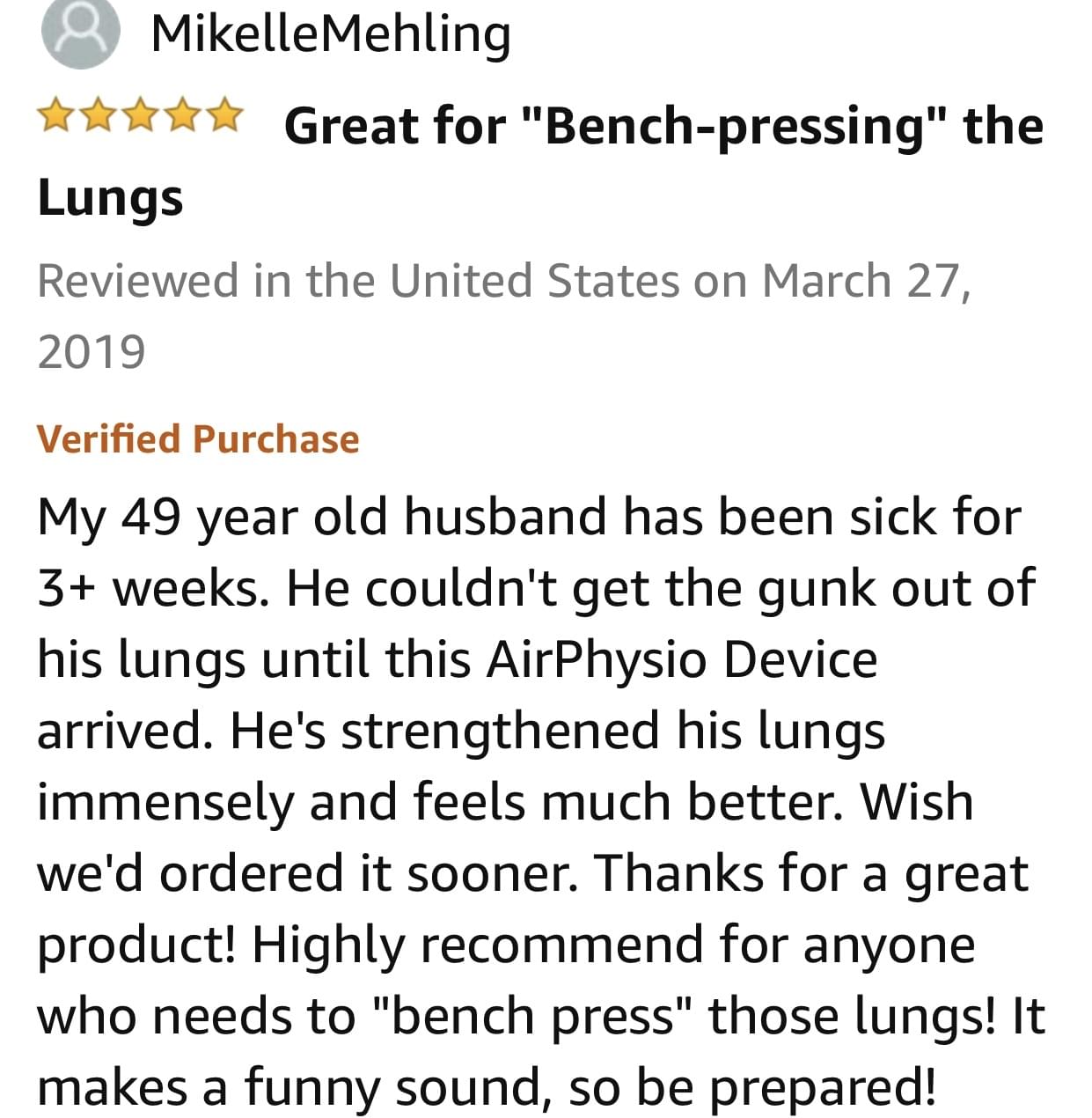Click the year '2019' in review date
Image resolution: width=1092 pixels, height=1118 pixels.
click(x=91, y=352)
